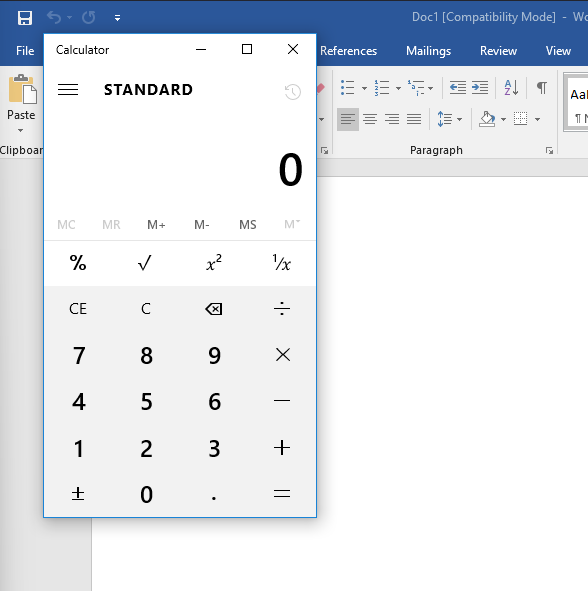Click the percent key in Calculator
The width and height of the screenshot is (588, 591).
tap(78, 263)
